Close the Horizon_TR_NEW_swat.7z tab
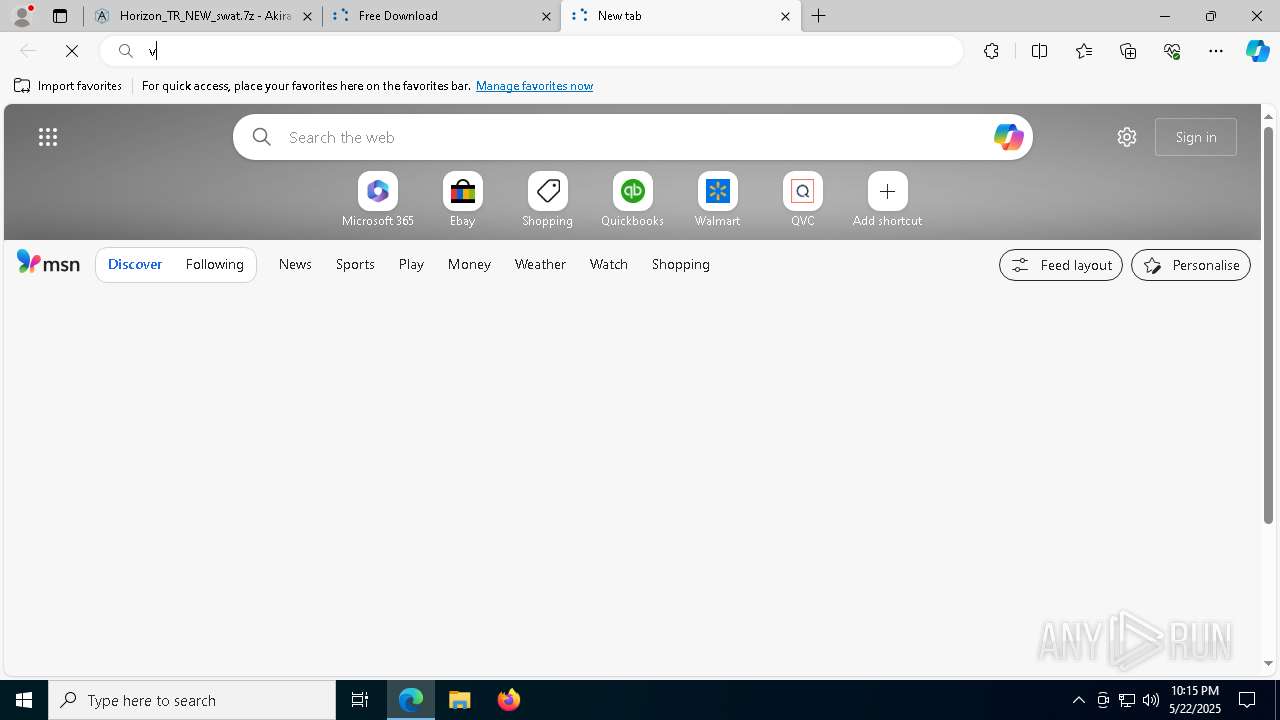The width and height of the screenshot is (1280, 720). (x=308, y=16)
